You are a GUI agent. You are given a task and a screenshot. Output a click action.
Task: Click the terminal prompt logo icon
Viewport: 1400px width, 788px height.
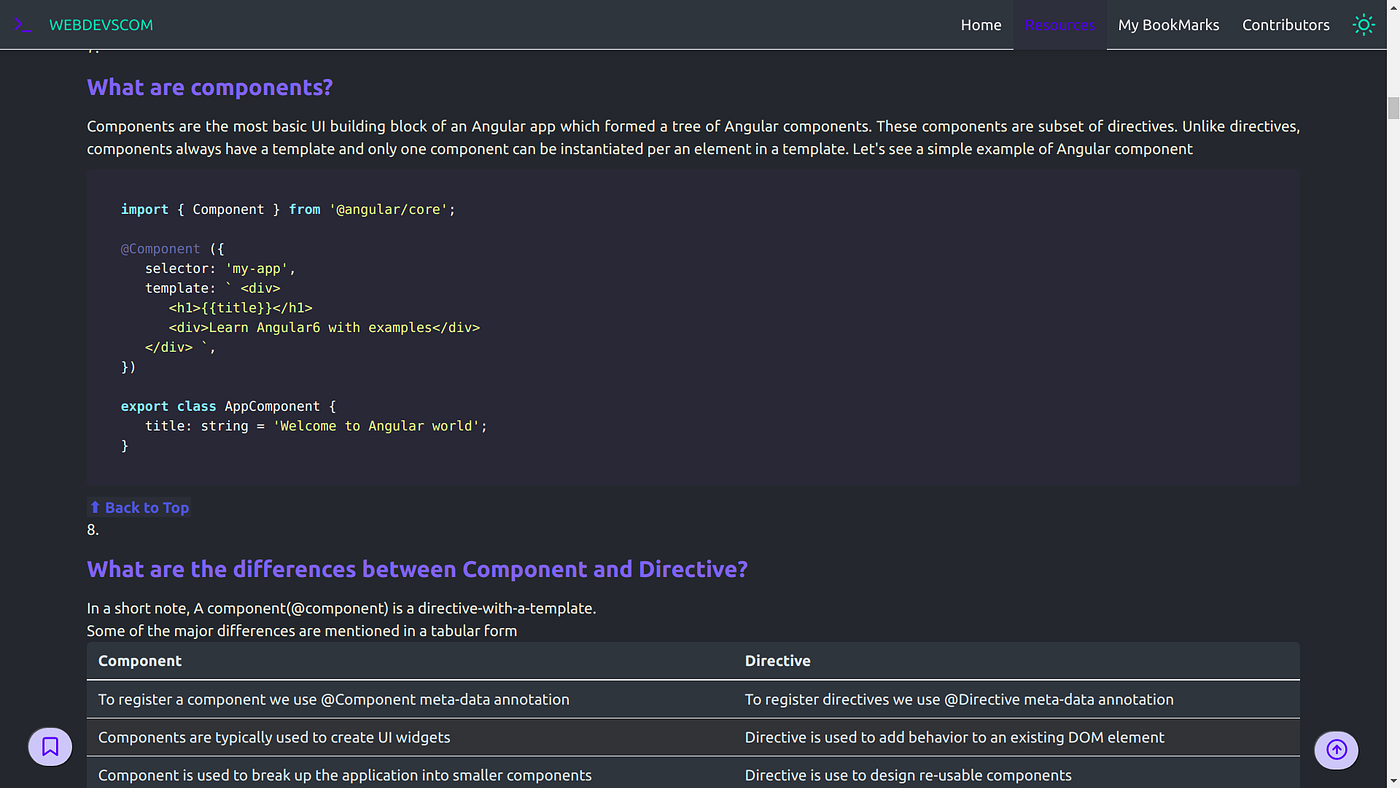click(22, 24)
